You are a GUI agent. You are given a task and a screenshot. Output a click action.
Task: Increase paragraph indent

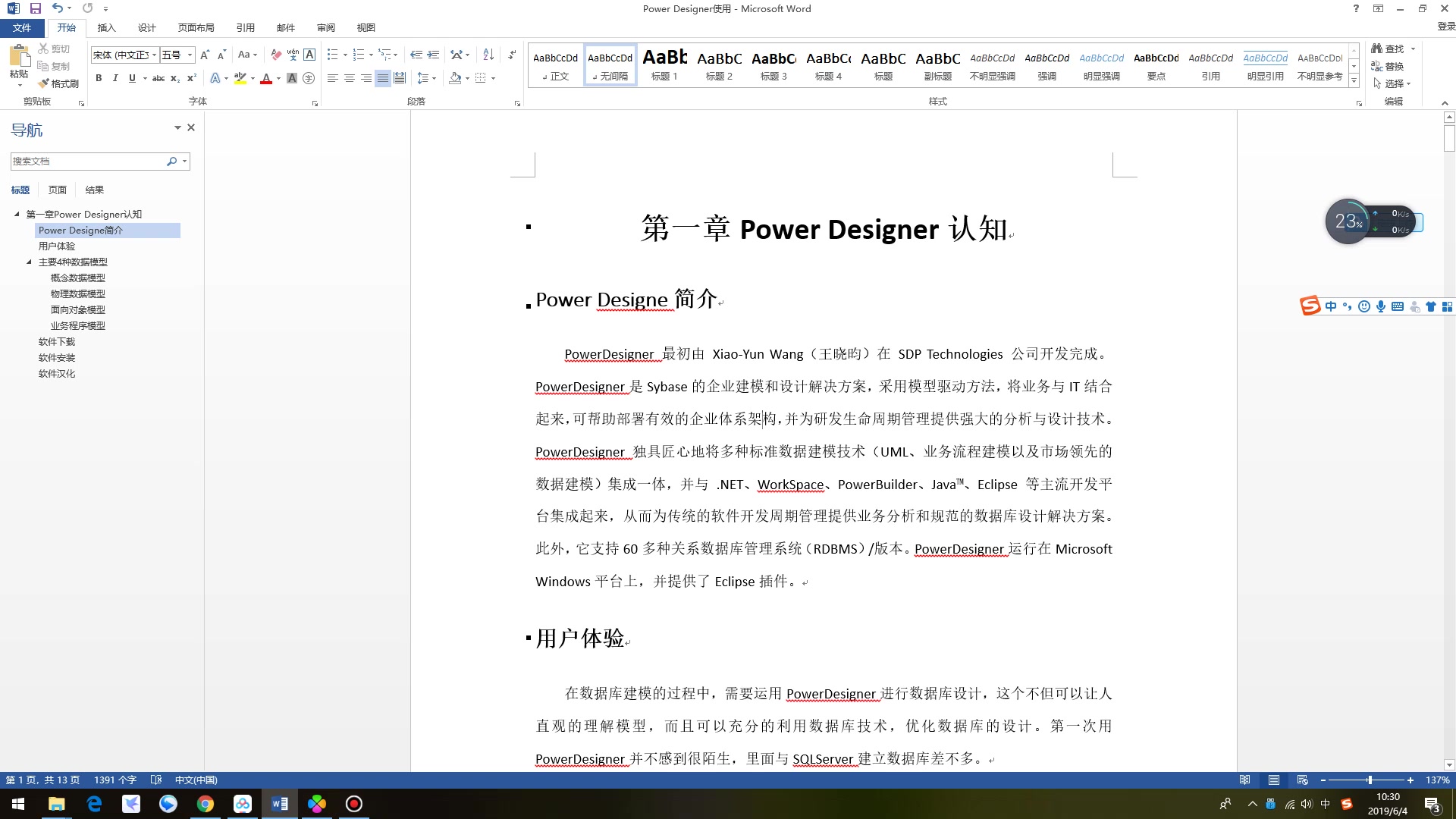[x=433, y=55]
